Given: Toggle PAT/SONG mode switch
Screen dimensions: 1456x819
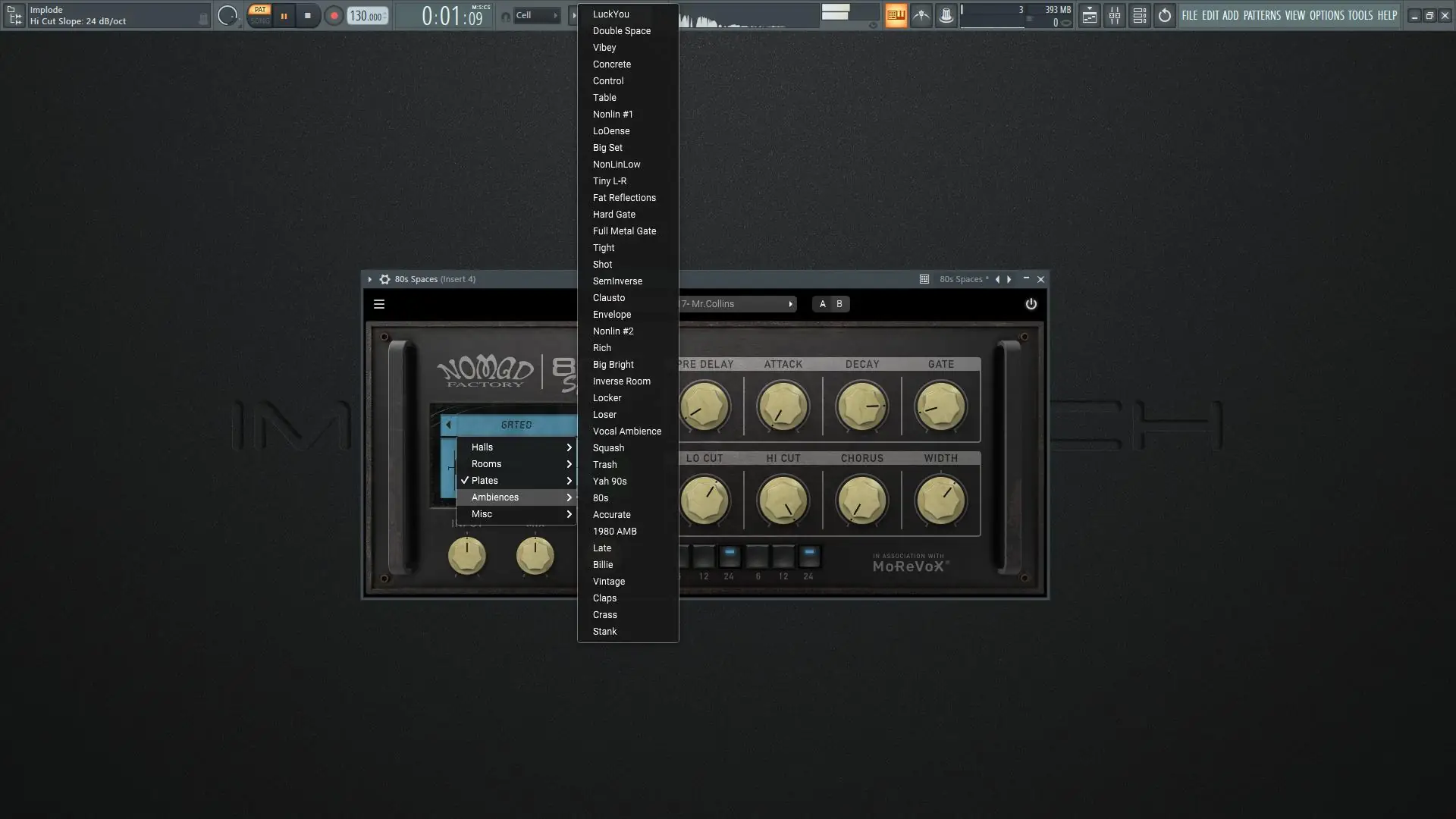Looking at the screenshot, I should point(260,15).
